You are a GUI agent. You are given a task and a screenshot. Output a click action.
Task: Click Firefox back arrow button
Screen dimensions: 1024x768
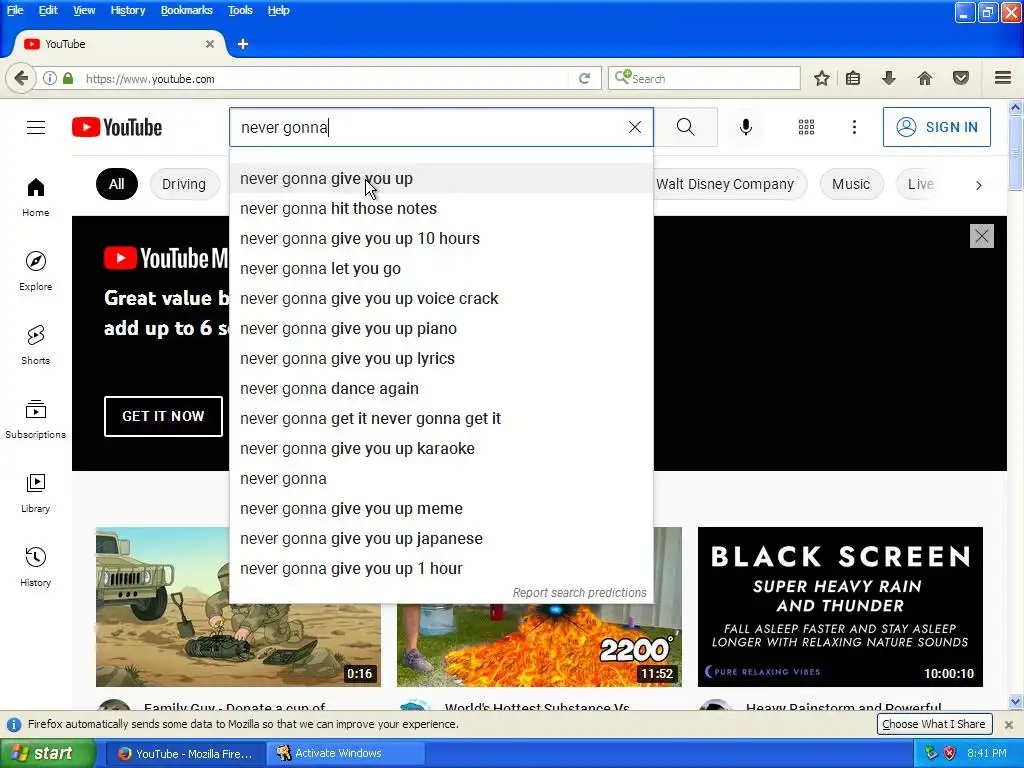point(20,78)
